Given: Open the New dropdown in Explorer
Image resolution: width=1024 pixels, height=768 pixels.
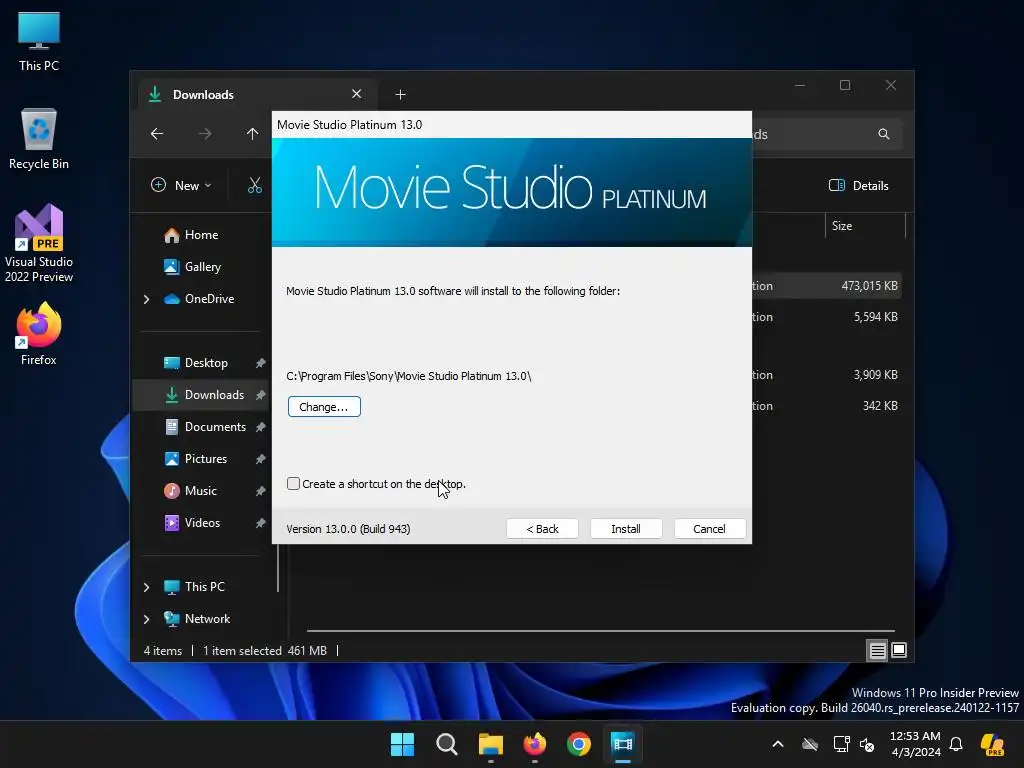Looking at the screenshot, I should (x=182, y=185).
